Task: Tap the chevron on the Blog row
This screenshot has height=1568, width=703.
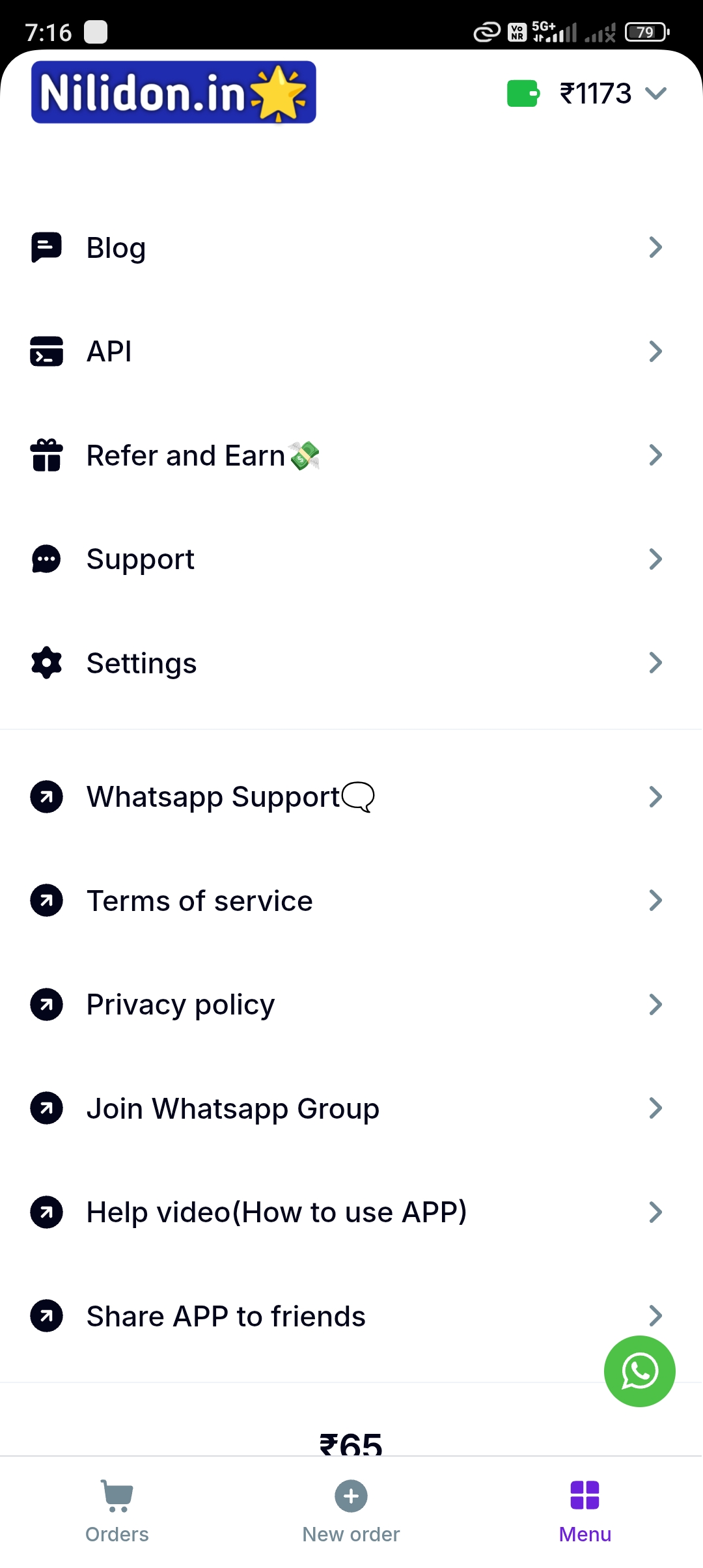Action: point(655,247)
